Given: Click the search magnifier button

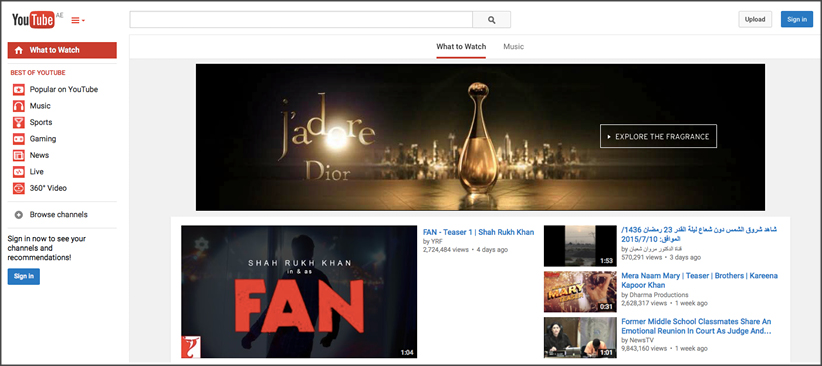Looking at the screenshot, I should [491, 20].
